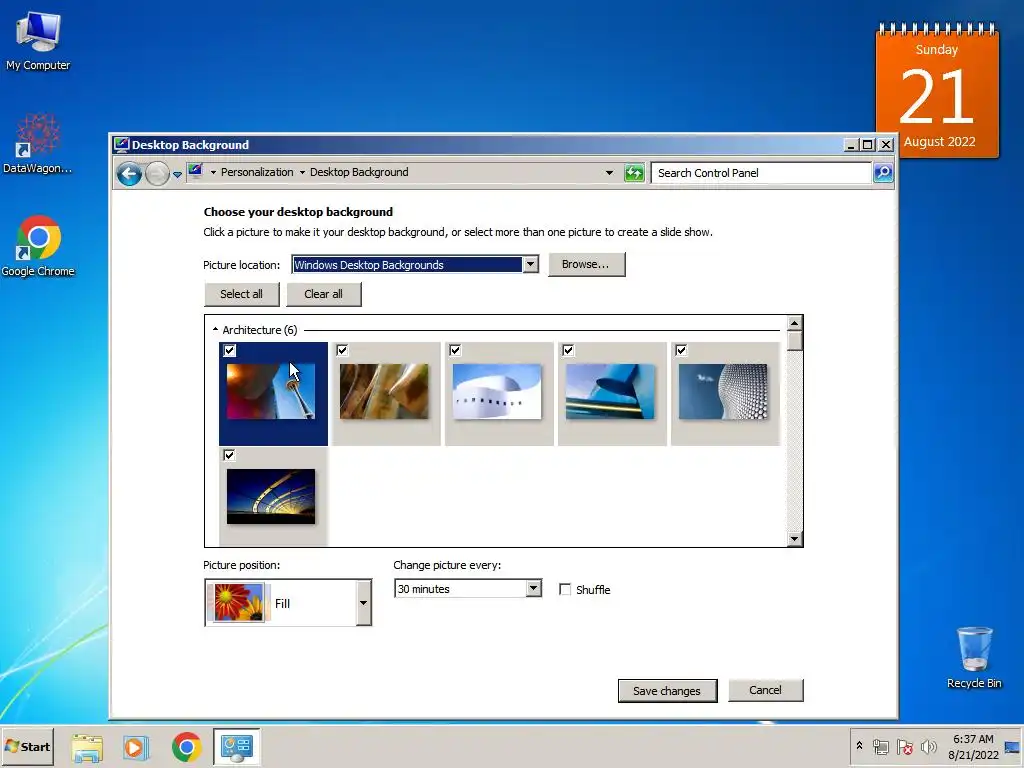
Task: Uncheck the first architecture picture with tower
Action: pyautogui.click(x=229, y=351)
